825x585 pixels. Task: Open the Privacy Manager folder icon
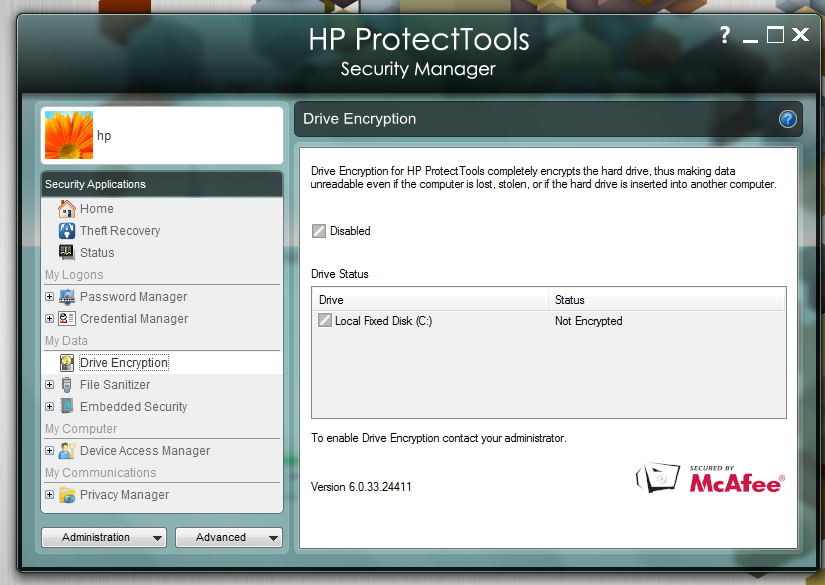pyautogui.click(x=67, y=495)
